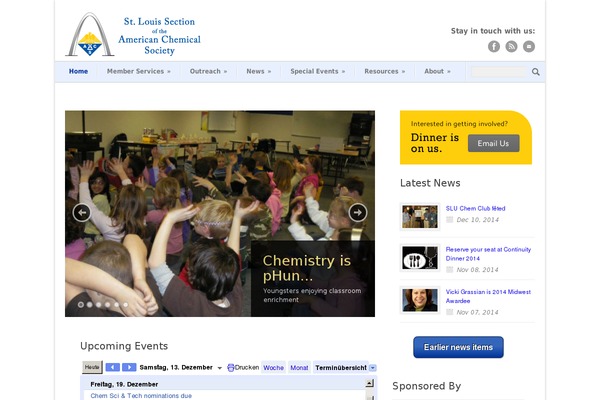Click the Samstag, 13. Dezember date label
600x400 pixels.
176,367
